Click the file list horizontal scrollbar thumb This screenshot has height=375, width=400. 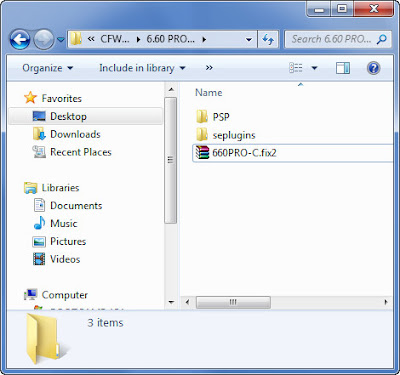pyautogui.click(x=233, y=302)
